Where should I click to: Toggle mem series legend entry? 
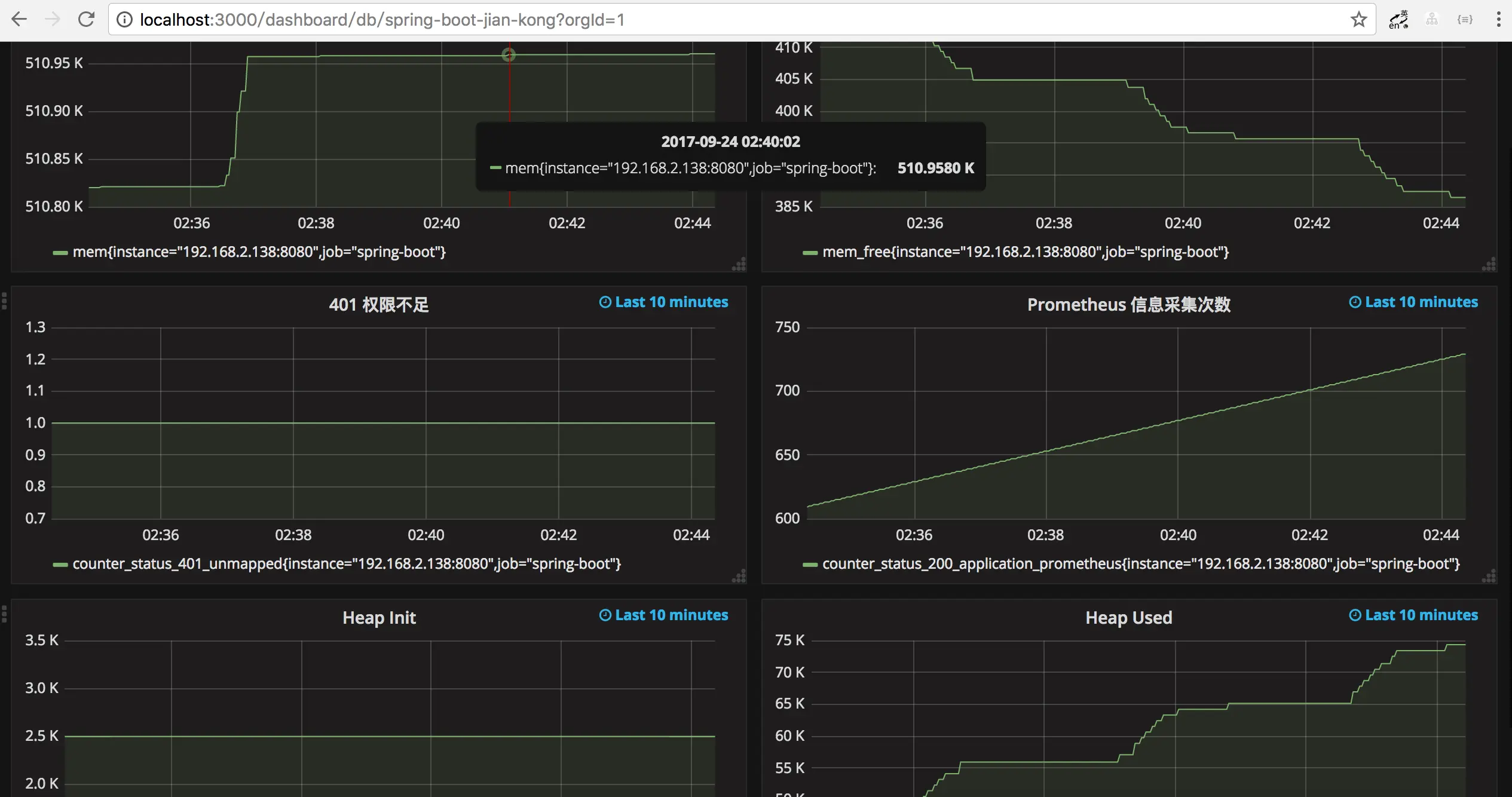(x=259, y=252)
